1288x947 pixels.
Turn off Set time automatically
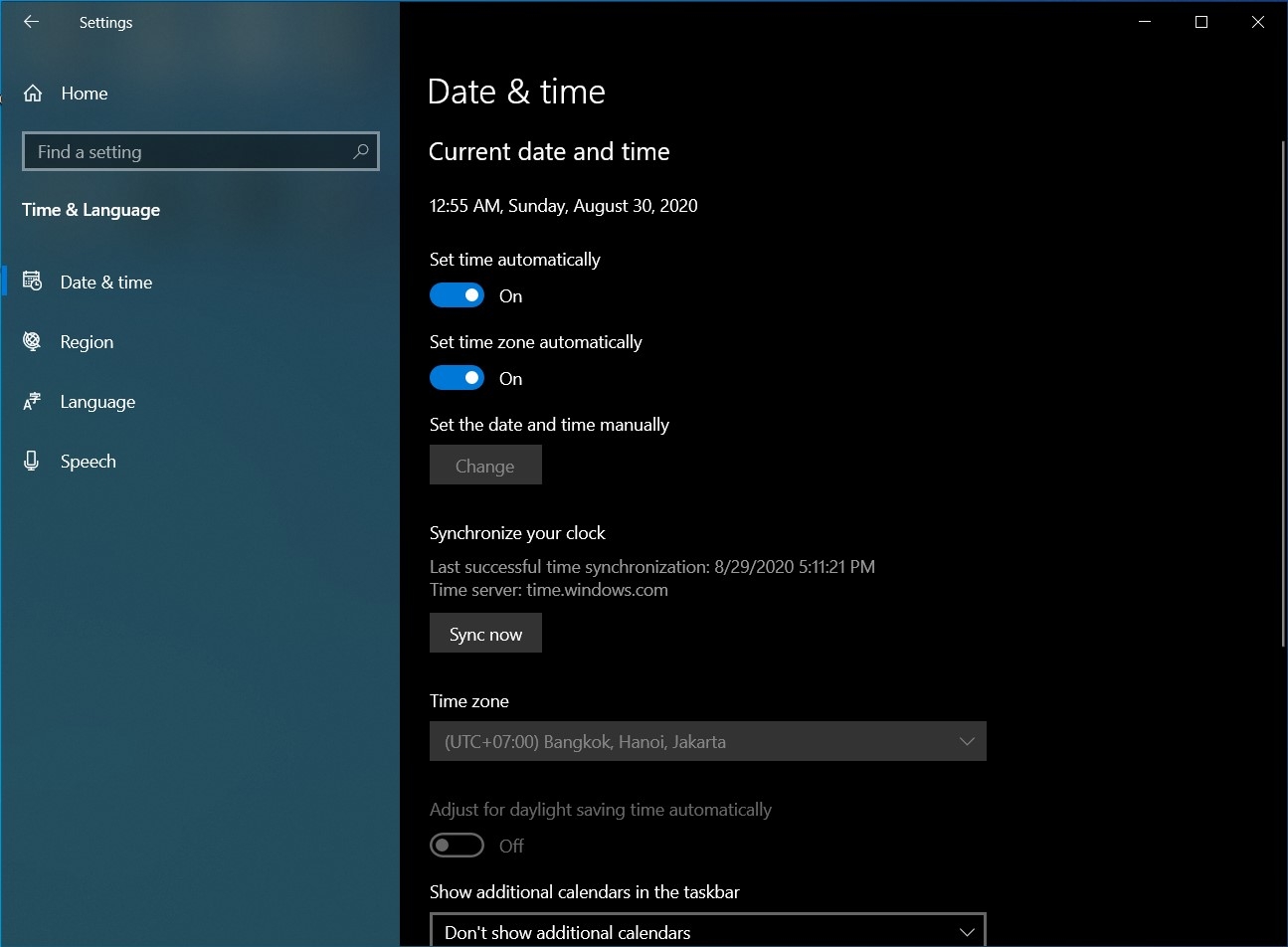[457, 295]
